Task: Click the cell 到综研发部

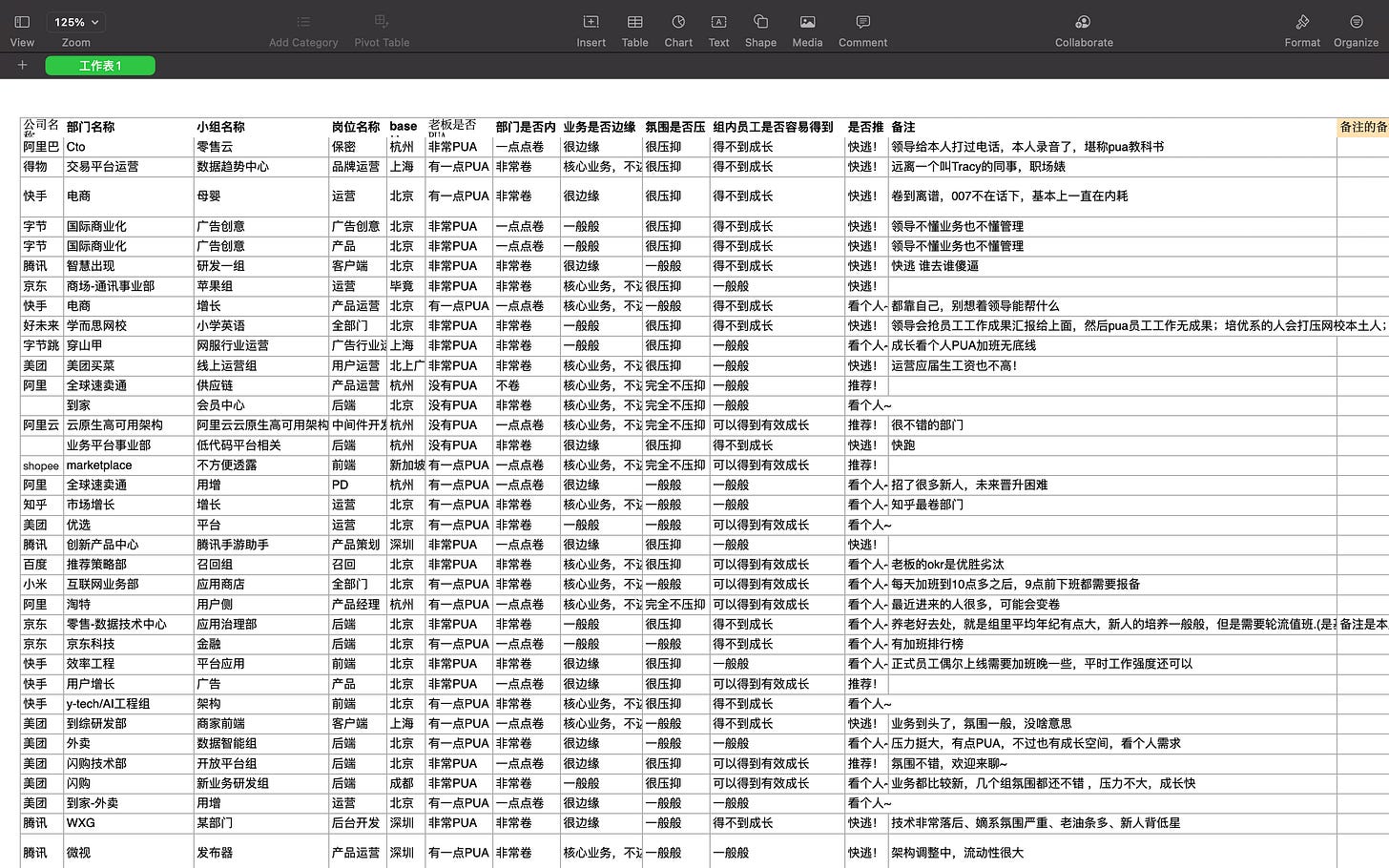Action: [x=129, y=724]
